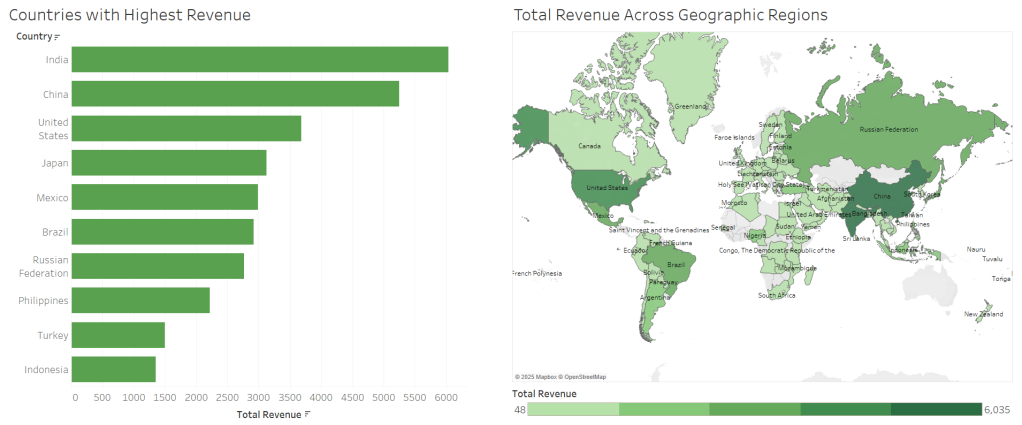
Task: Click the sort icon next to Total Revenue axis label
Action: coord(308,414)
